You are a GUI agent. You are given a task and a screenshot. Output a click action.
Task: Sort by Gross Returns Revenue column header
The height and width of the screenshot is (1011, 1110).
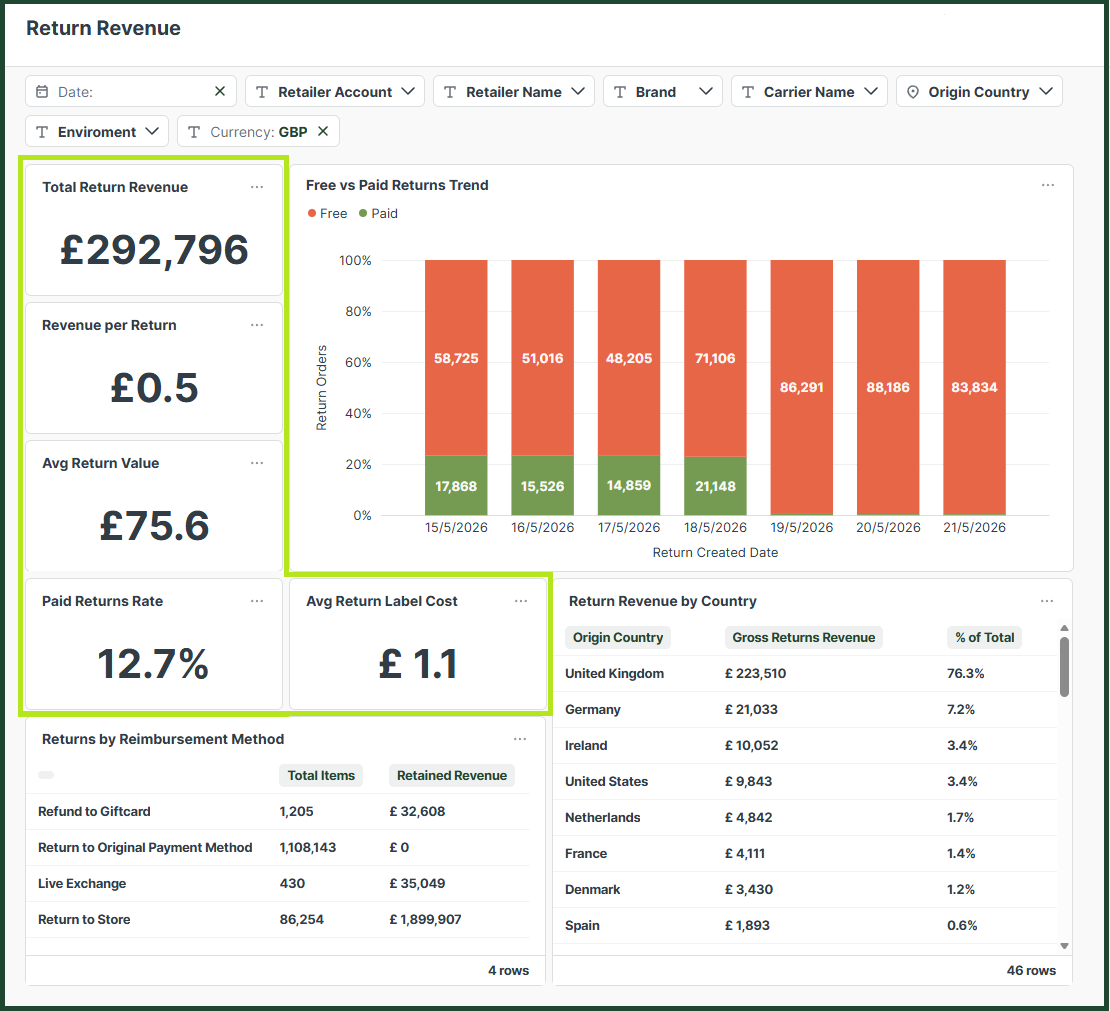click(x=803, y=637)
